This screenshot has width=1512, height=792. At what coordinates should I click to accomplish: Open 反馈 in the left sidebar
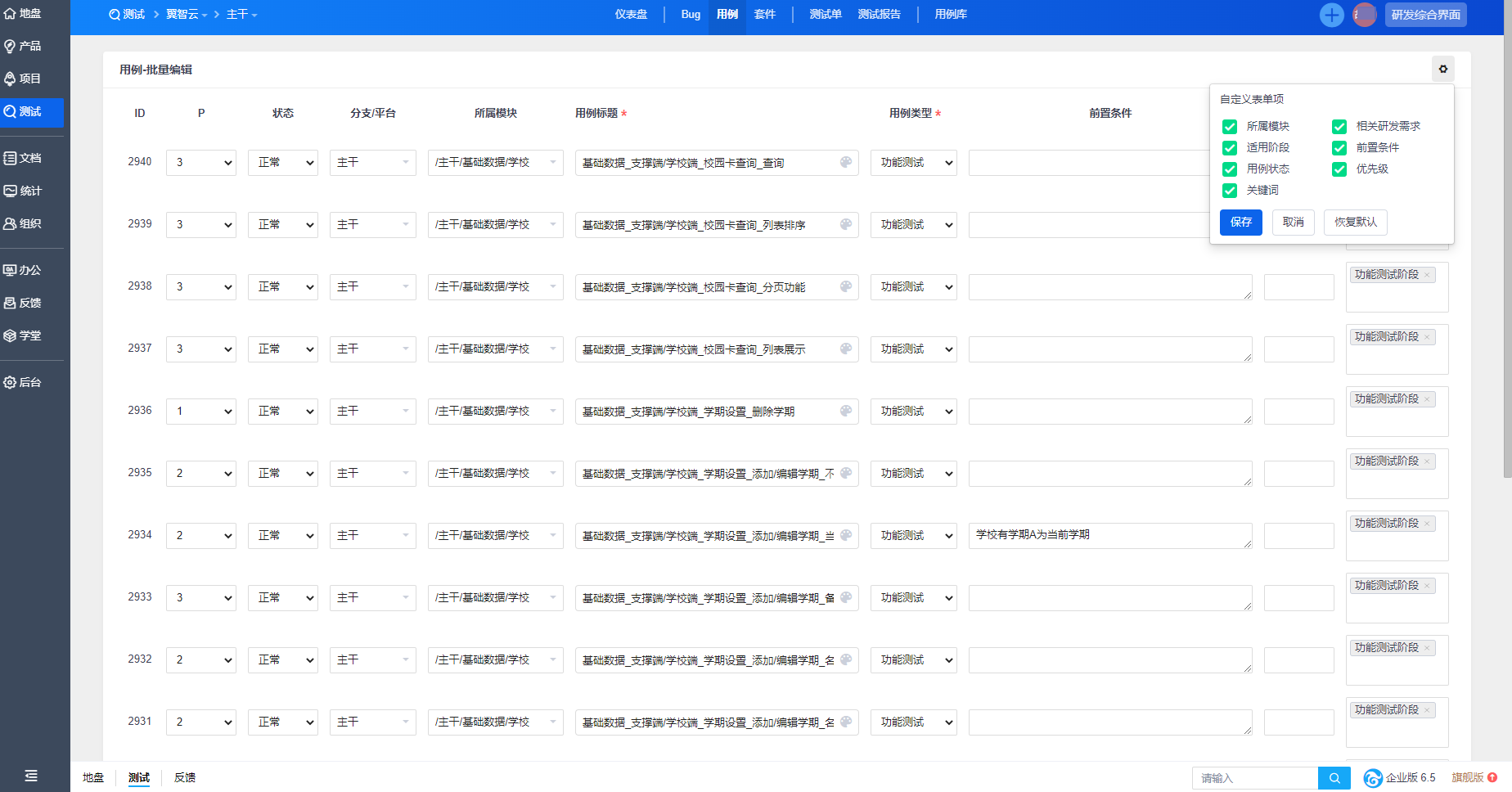(x=23, y=303)
